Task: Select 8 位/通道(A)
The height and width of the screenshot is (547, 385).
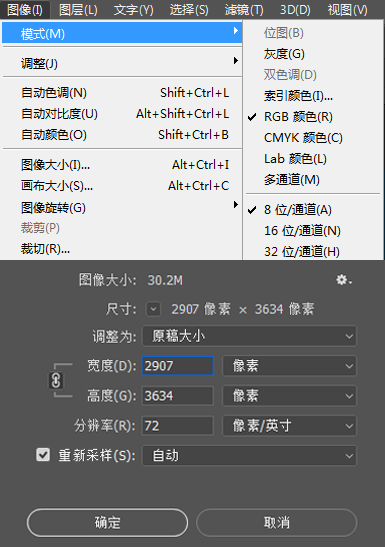Action: tap(313, 210)
